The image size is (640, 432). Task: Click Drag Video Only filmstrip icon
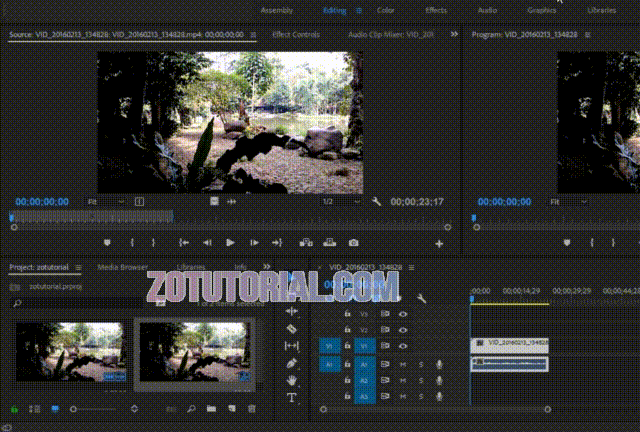click(214, 201)
